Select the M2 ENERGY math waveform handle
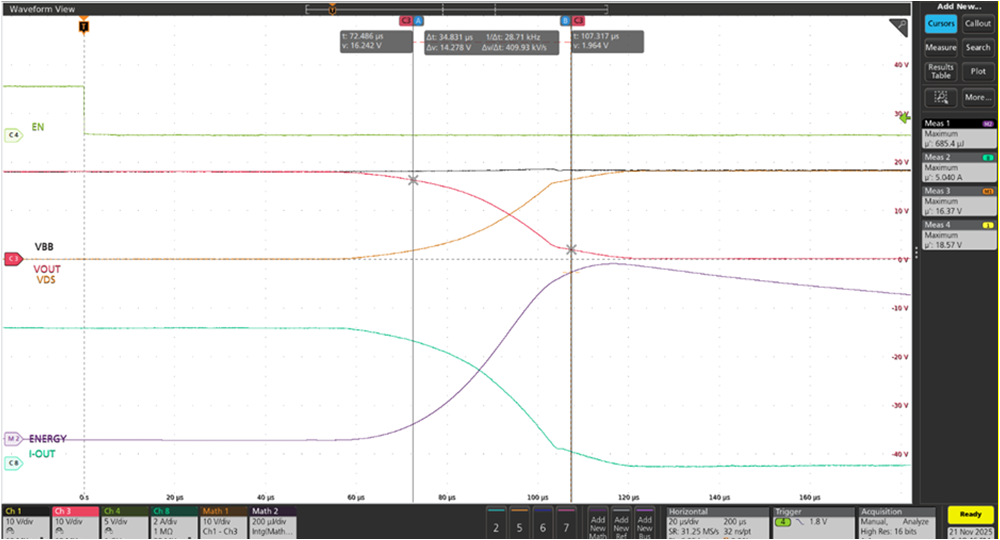 13,439
